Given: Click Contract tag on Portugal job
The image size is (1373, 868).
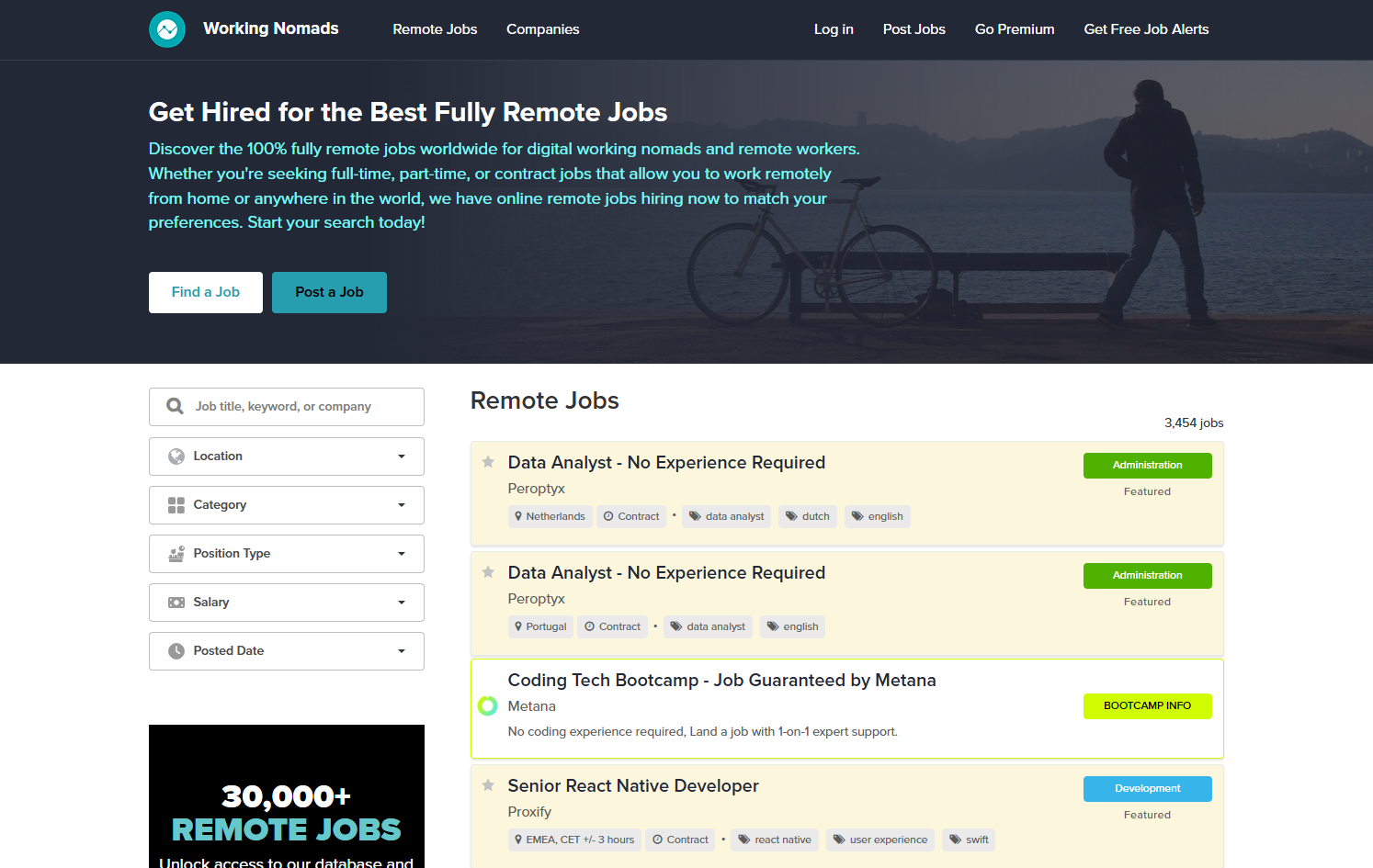Looking at the screenshot, I should coord(613,626).
